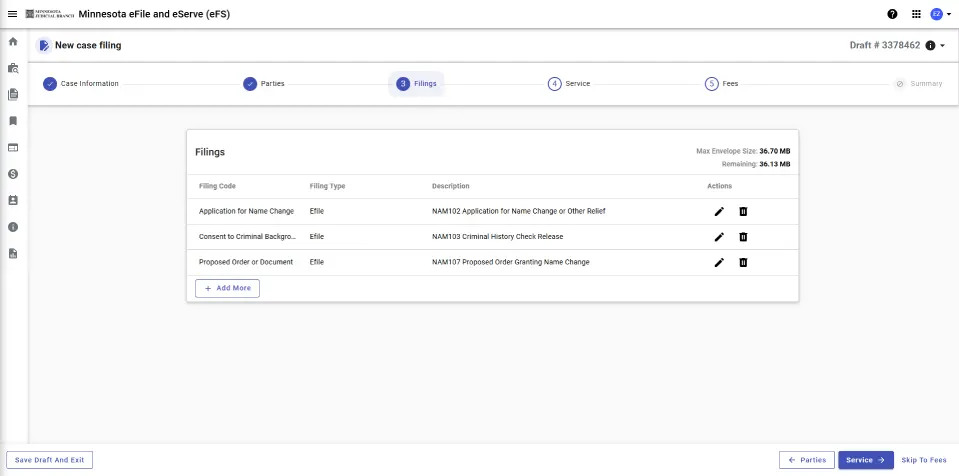Click Description column header
Image resolution: width=959 pixels, height=476 pixels.
click(x=451, y=186)
